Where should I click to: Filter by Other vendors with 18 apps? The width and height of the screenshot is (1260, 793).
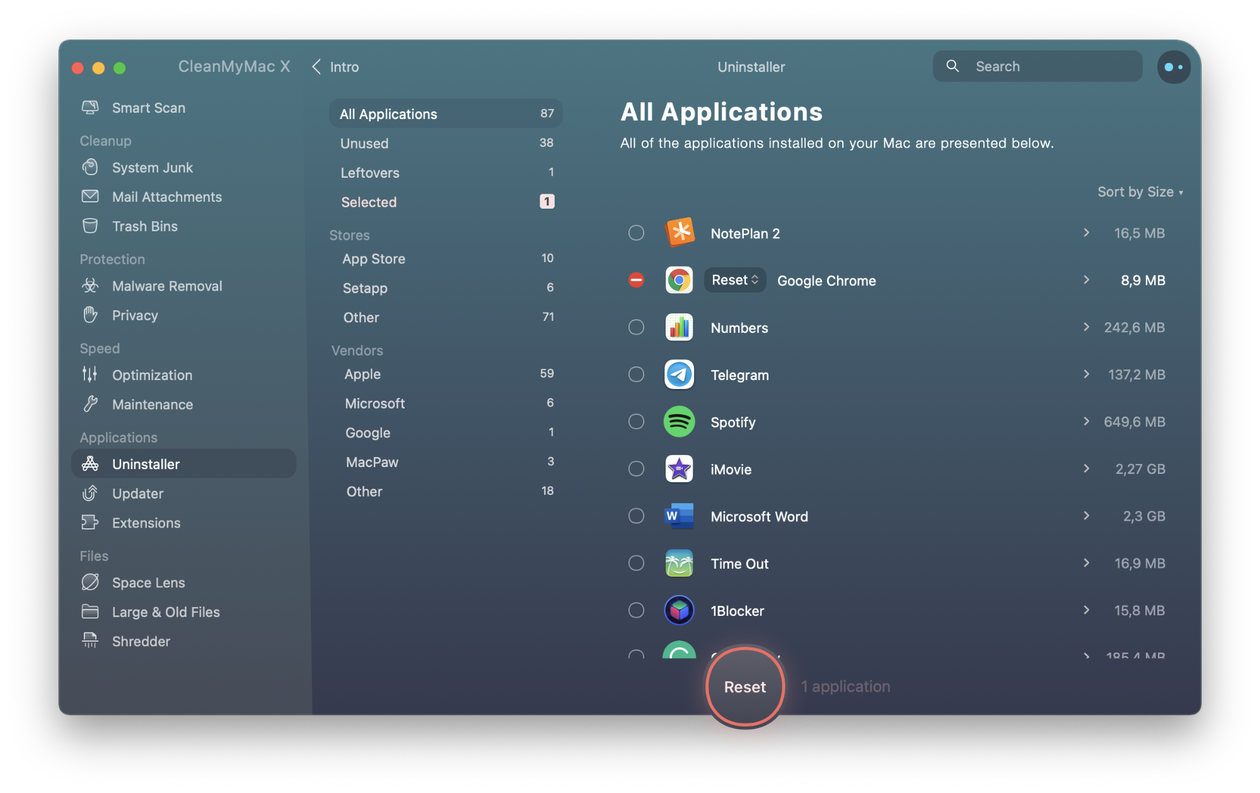pyautogui.click(x=446, y=491)
